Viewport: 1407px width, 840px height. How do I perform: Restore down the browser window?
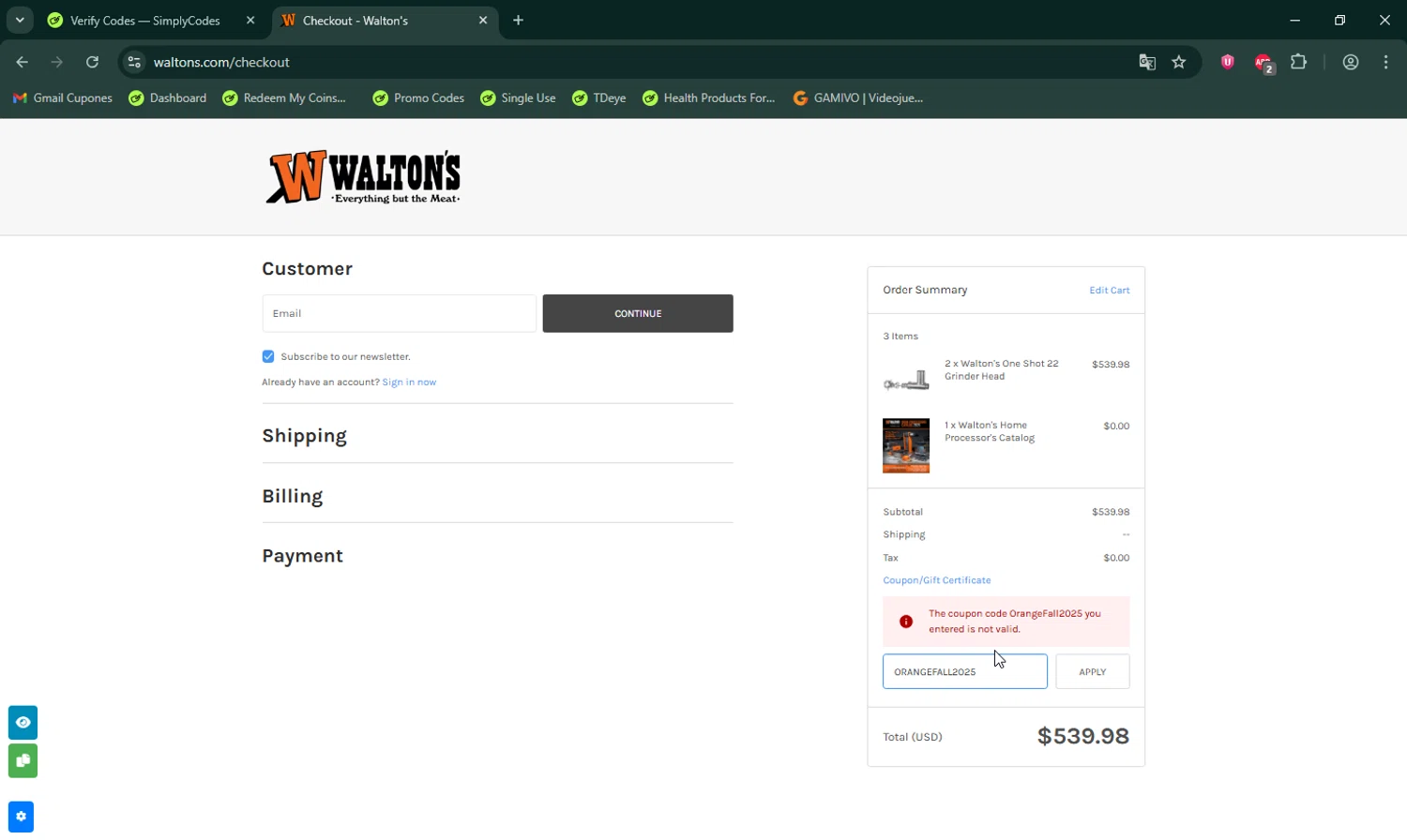(1339, 20)
